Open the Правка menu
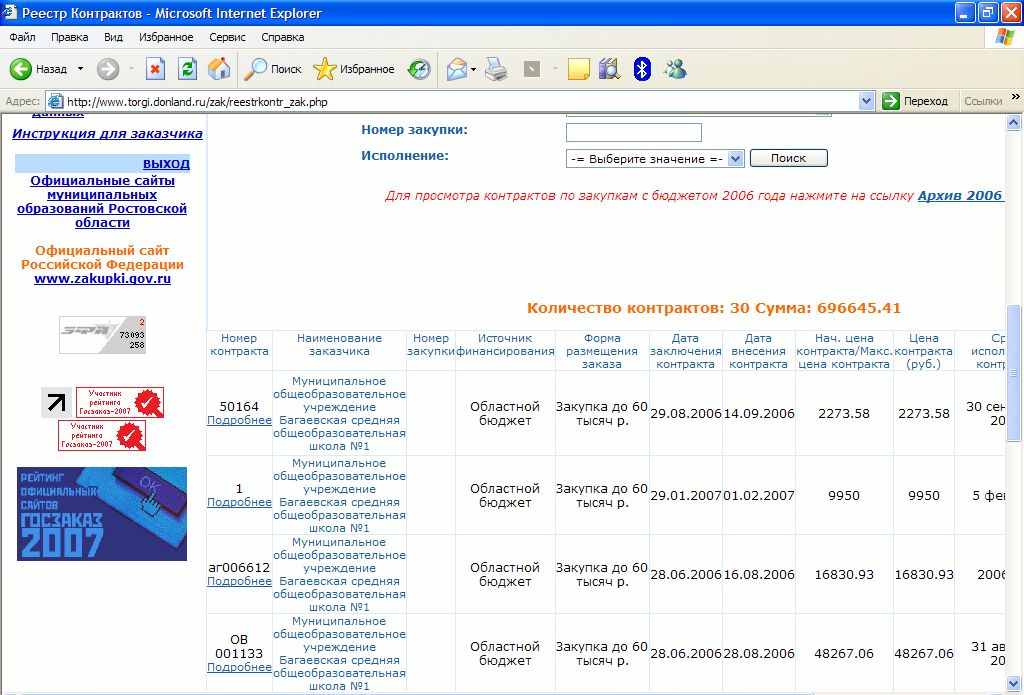The image size is (1024, 695). point(69,37)
